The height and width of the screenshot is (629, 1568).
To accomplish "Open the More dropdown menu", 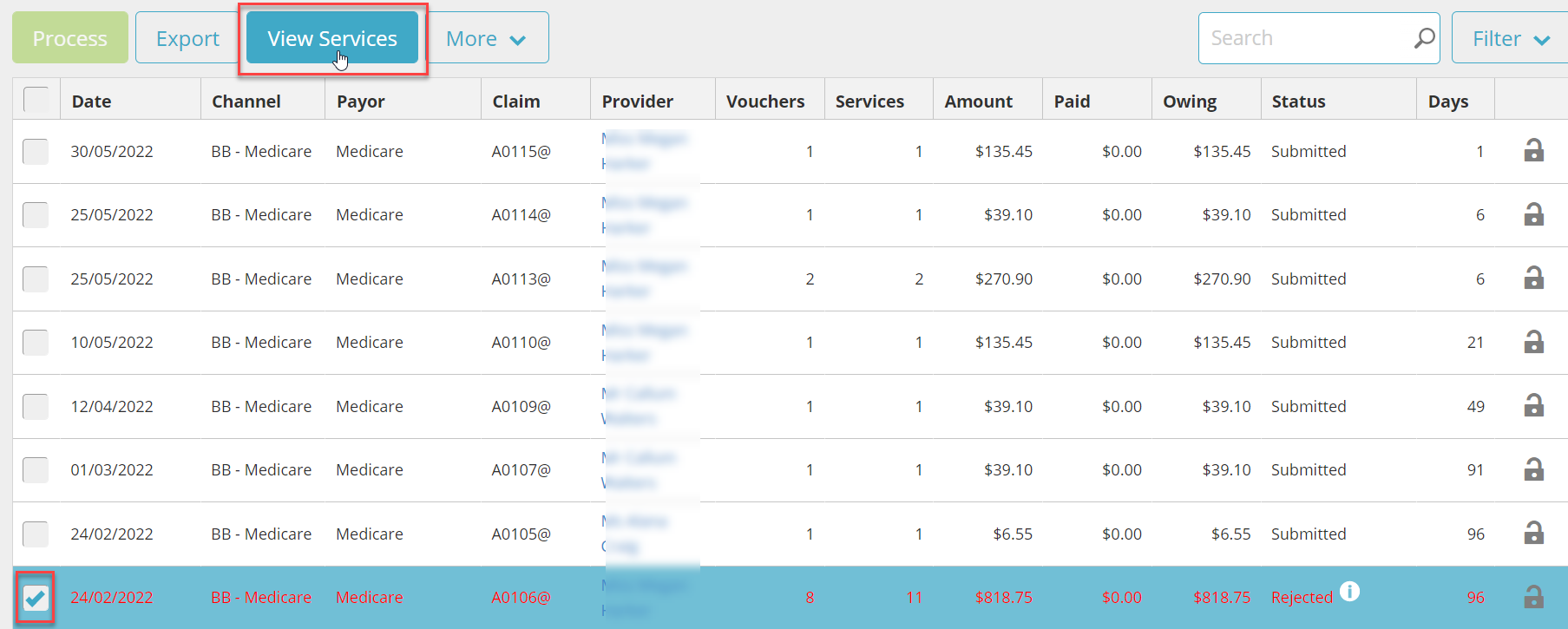I will click(487, 38).
